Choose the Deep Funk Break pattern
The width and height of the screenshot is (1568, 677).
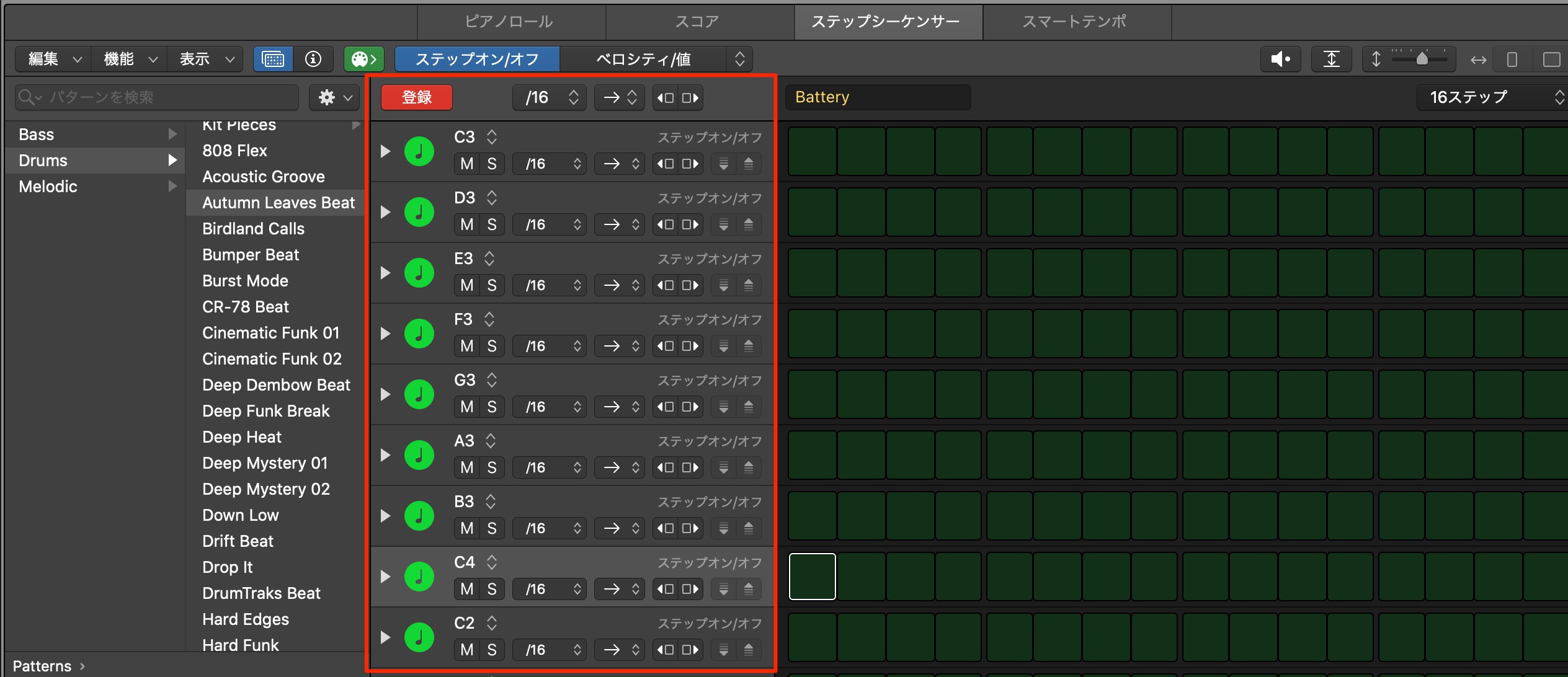click(275, 411)
